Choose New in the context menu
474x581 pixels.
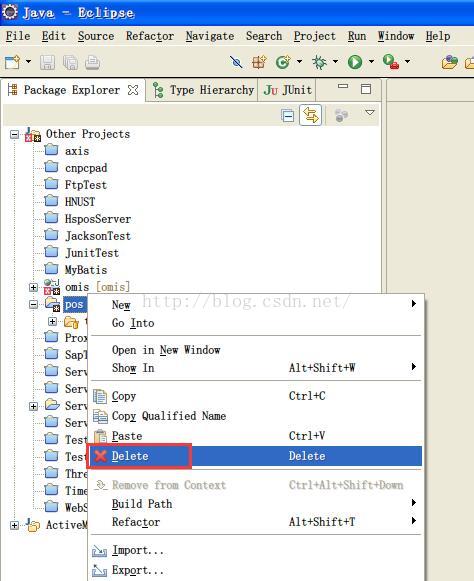coord(256,305)
